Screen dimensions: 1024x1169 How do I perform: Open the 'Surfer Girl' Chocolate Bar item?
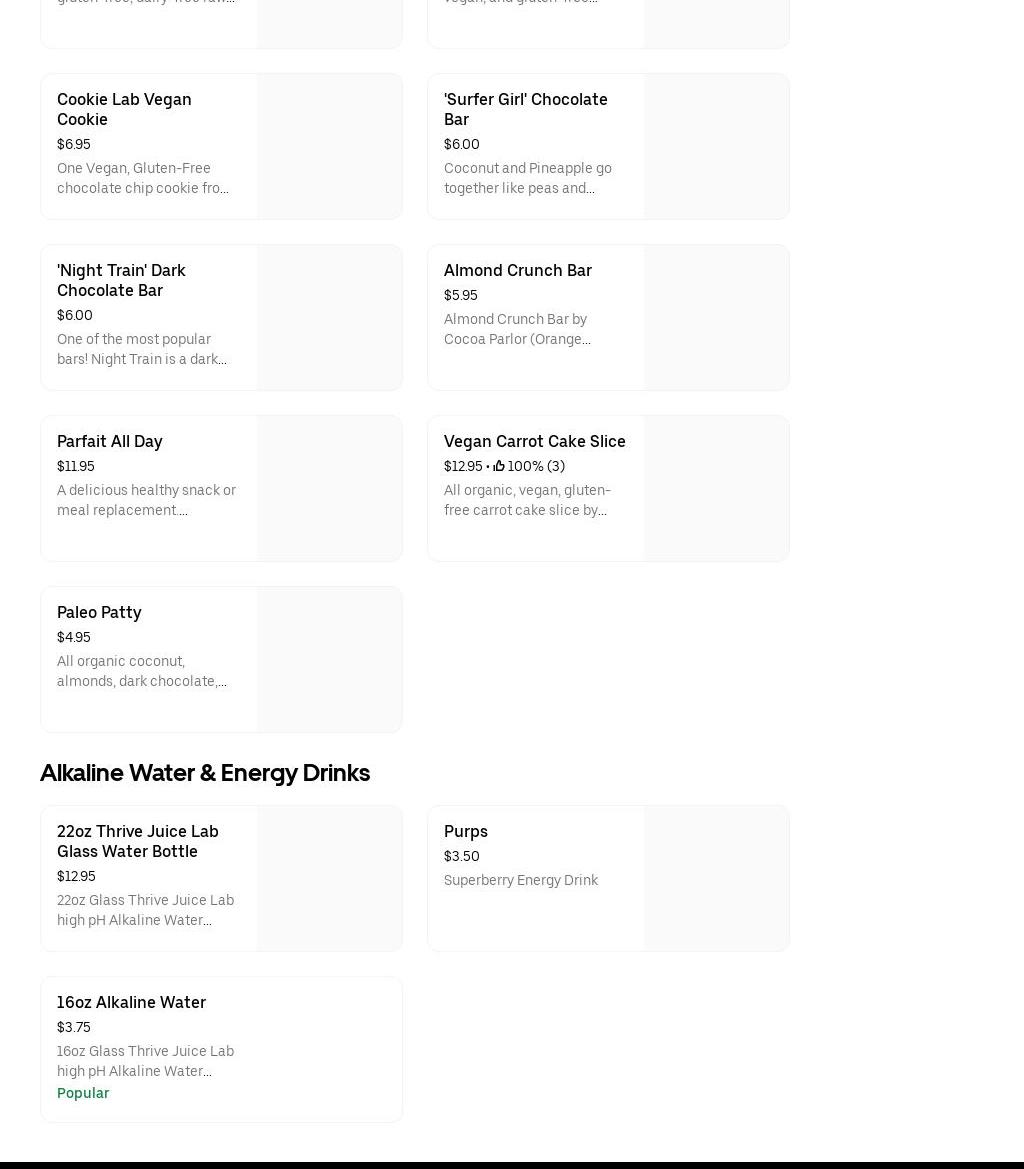click(525, 109)
